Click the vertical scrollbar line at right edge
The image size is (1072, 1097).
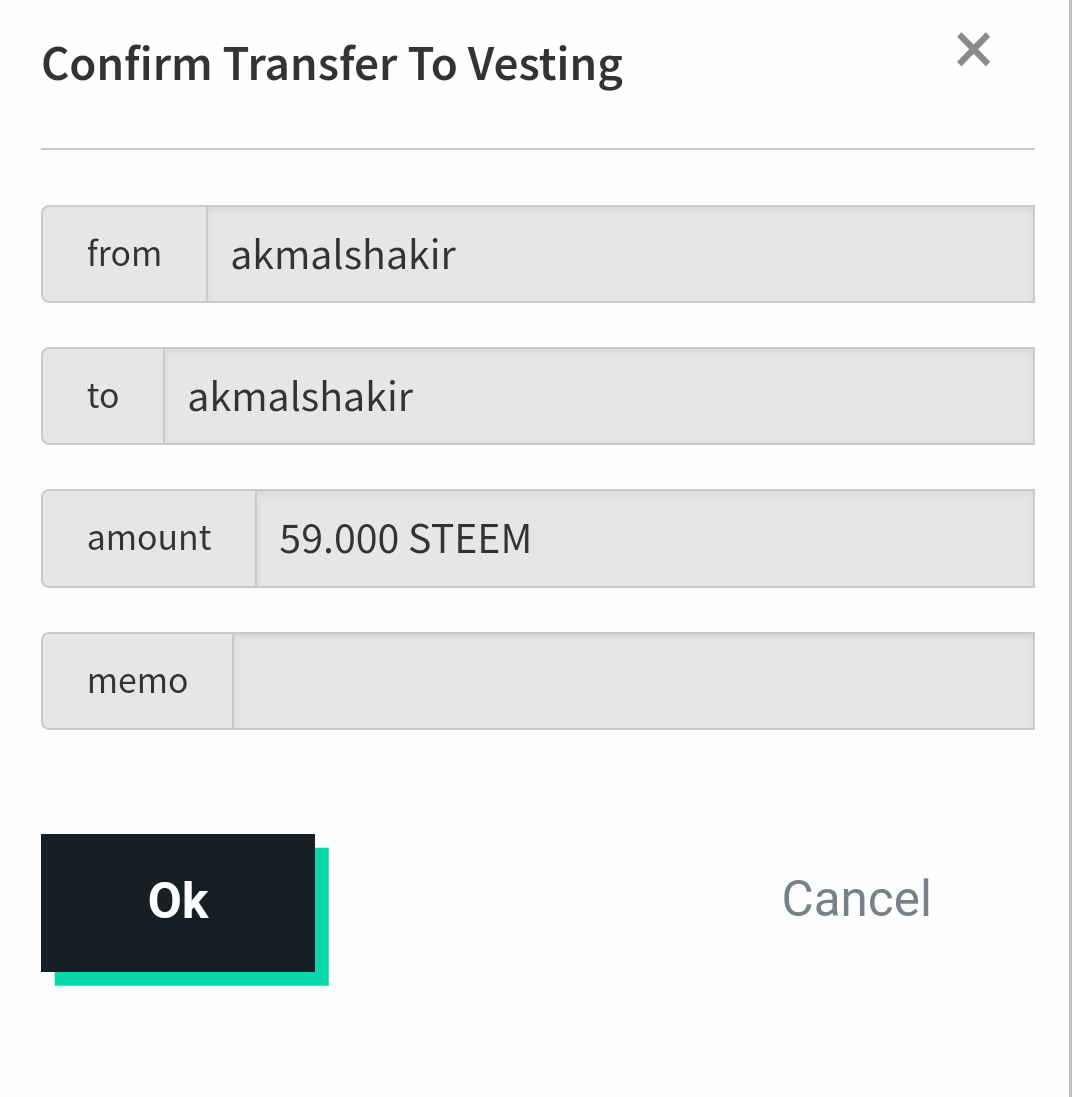click(x=1068, y=548)
